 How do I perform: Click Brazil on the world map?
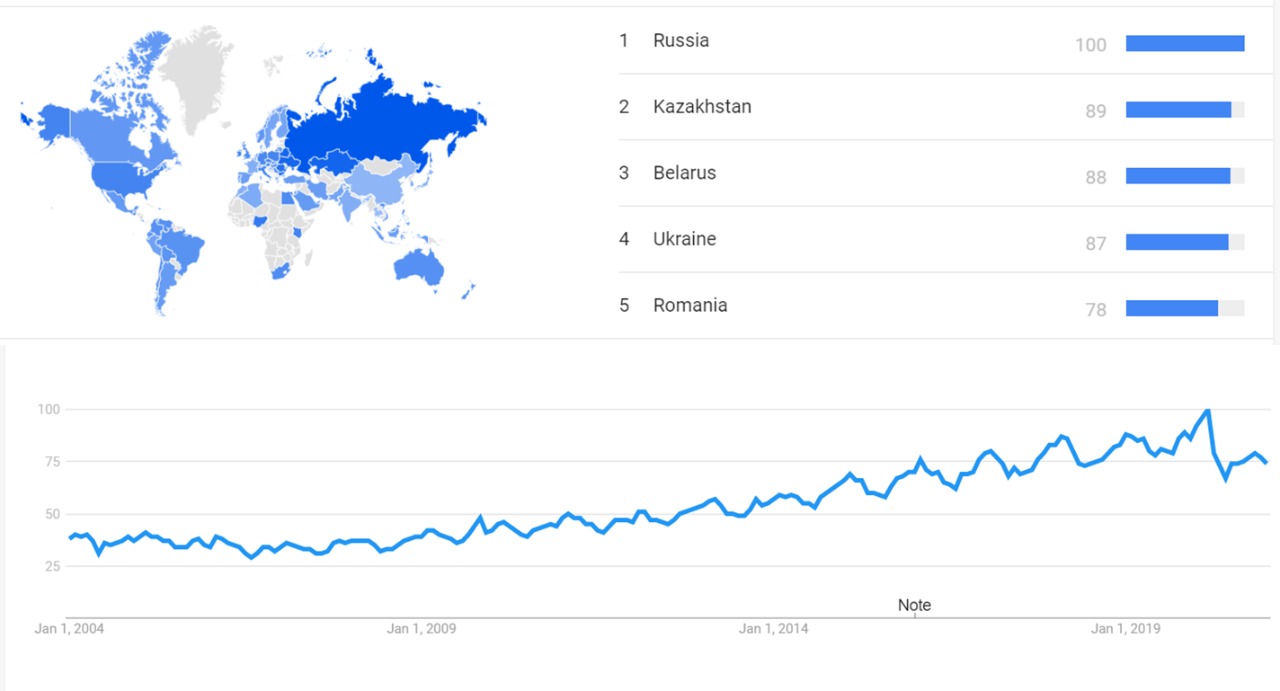click(178, 245)
